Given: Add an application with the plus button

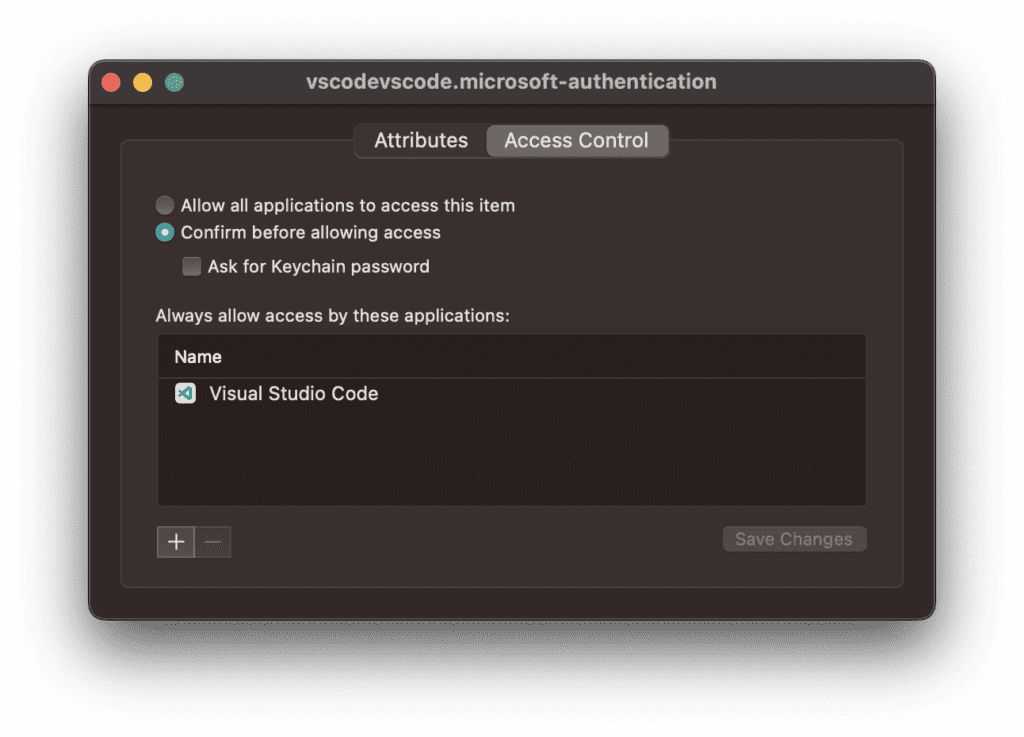Looking at the screenshot, I should 176,542.
